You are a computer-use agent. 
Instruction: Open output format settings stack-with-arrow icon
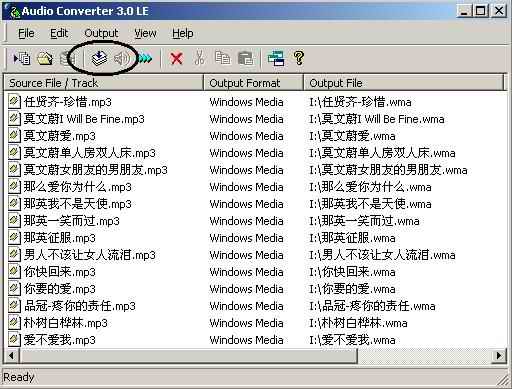pyautogui.click(x=99, y=58)
